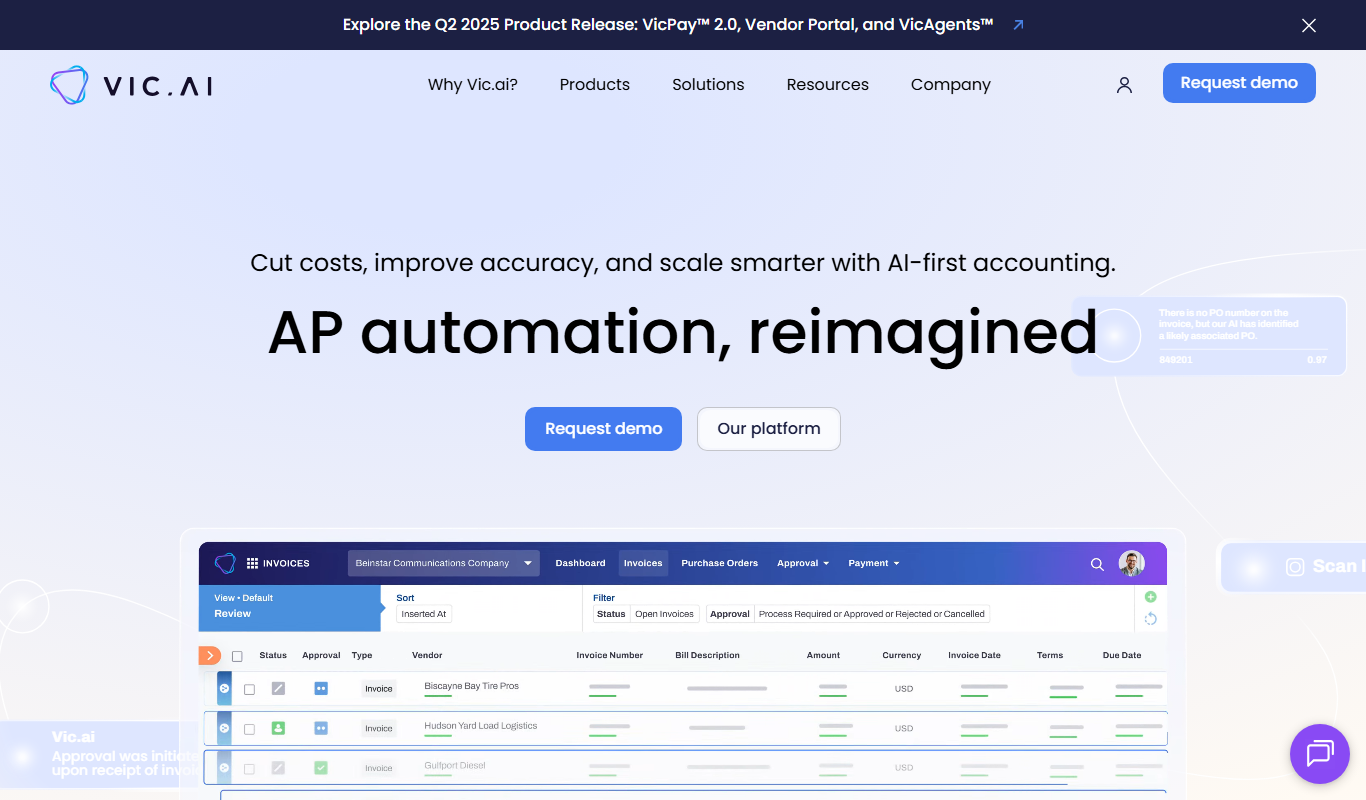
Task: Expand the Biscayne Bay Tire Pros row handle
Action: click(x=224, y=689)
